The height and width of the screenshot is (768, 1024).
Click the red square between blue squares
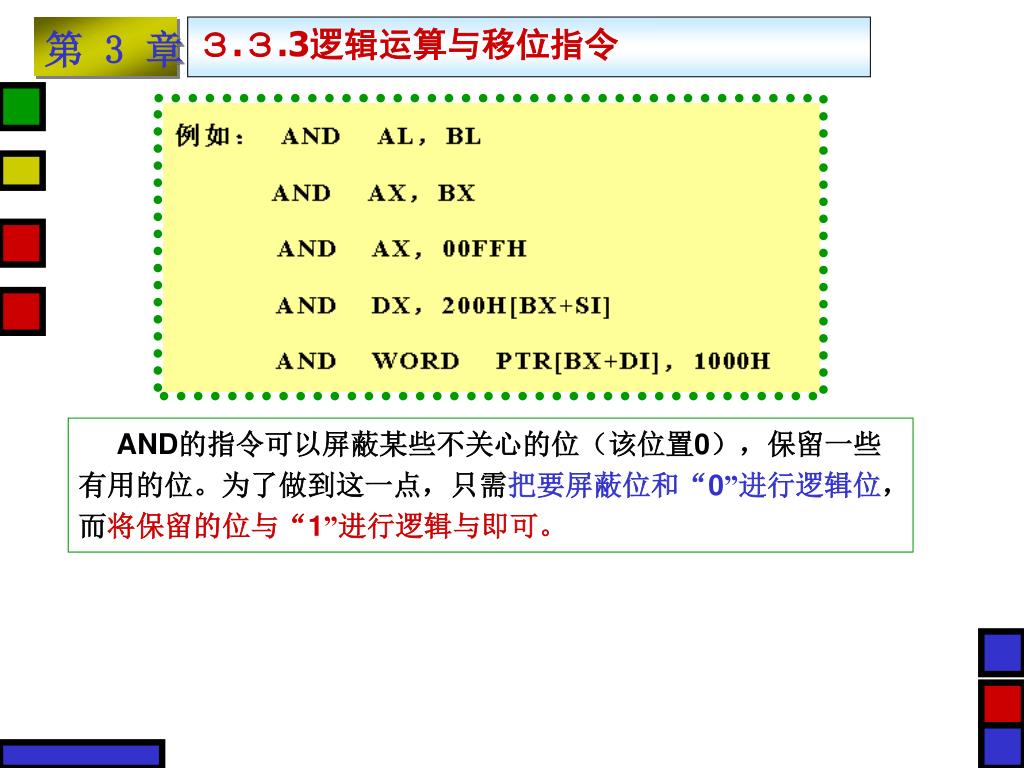[1002, 703]
